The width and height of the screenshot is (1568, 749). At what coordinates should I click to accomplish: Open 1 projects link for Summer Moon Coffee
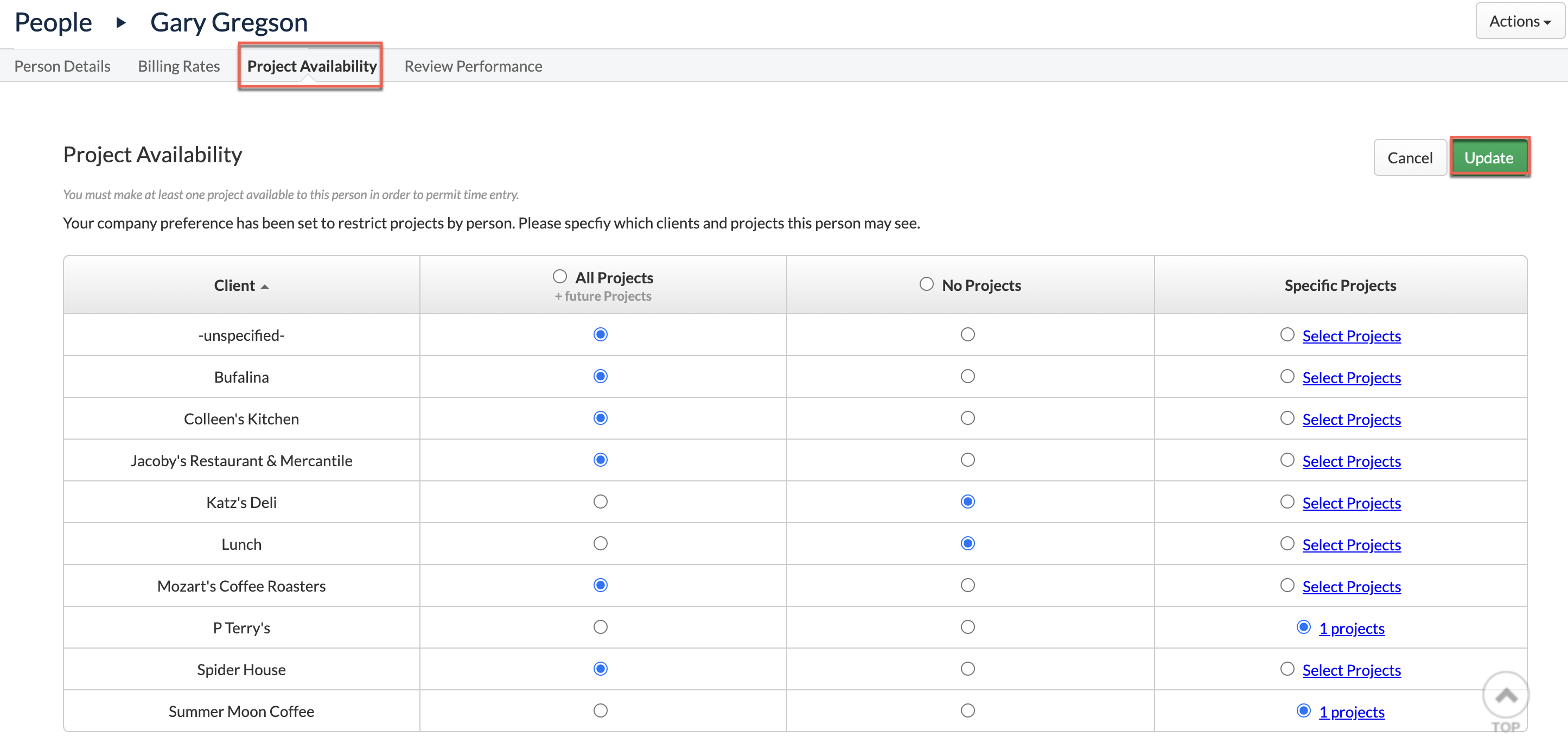click(x=1352, y=712)
